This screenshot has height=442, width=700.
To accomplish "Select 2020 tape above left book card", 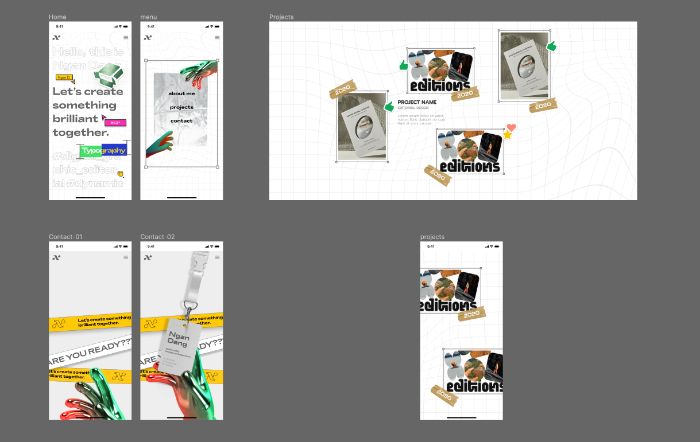I will (342, 89).
